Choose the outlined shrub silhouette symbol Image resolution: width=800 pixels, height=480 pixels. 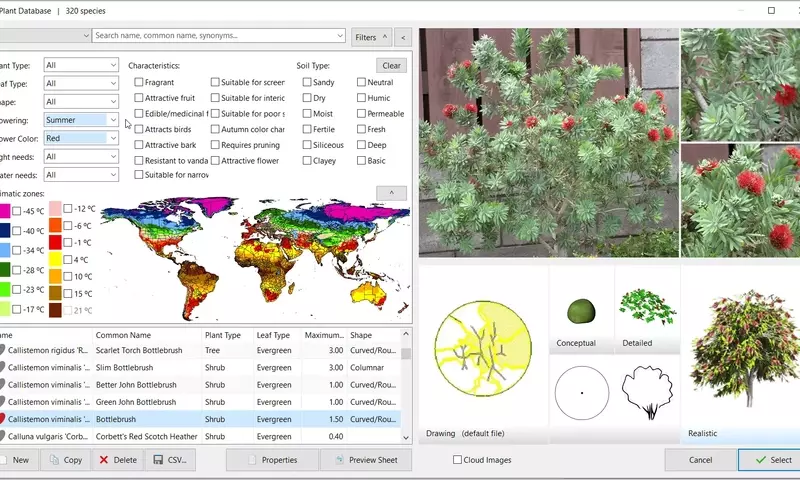(647, 393)
